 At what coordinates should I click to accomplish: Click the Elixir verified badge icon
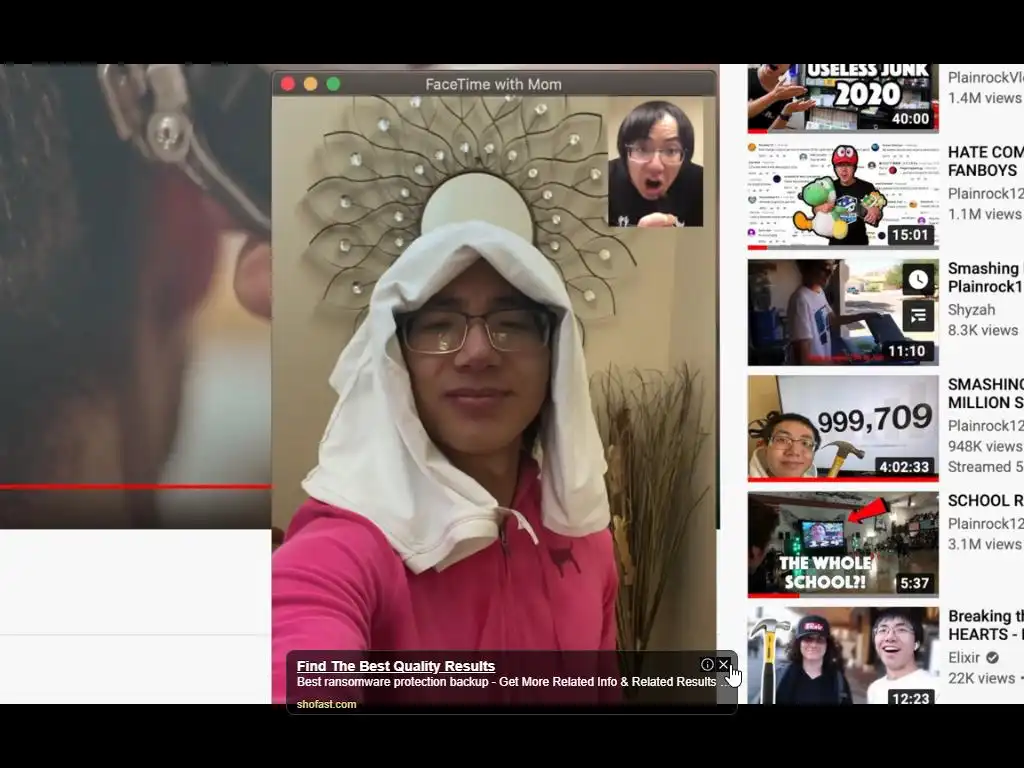pyautogui.click(x=993, y=658)
